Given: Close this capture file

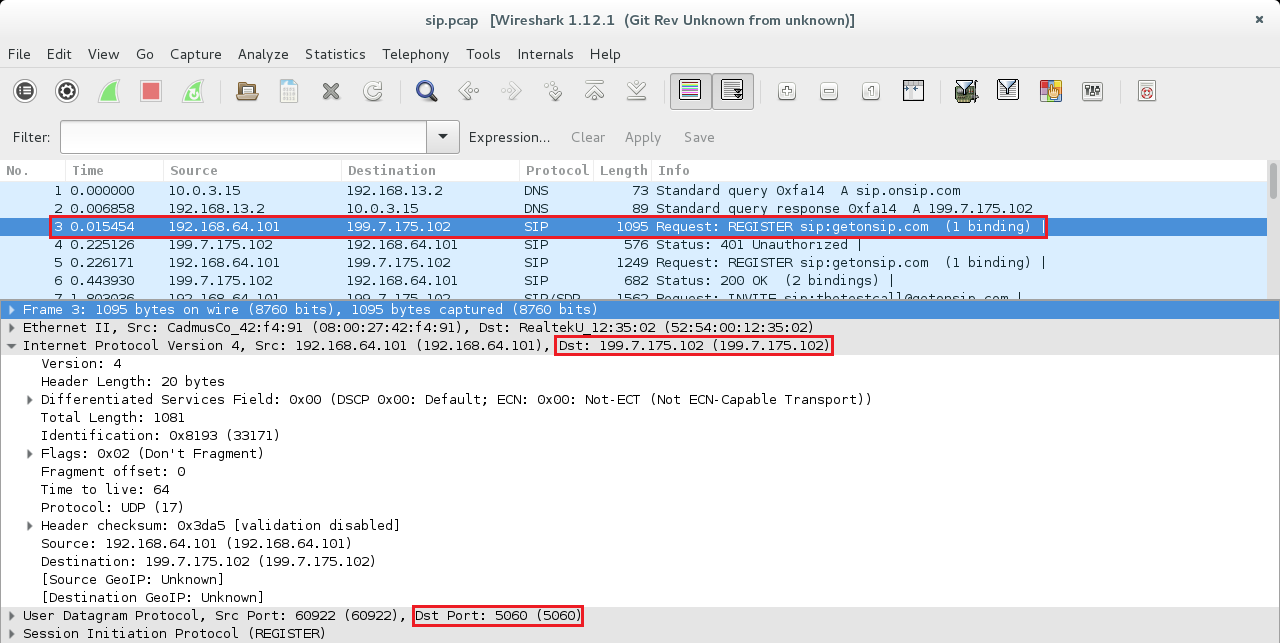Looking at the screenshot, I should [x=331, y=91].
